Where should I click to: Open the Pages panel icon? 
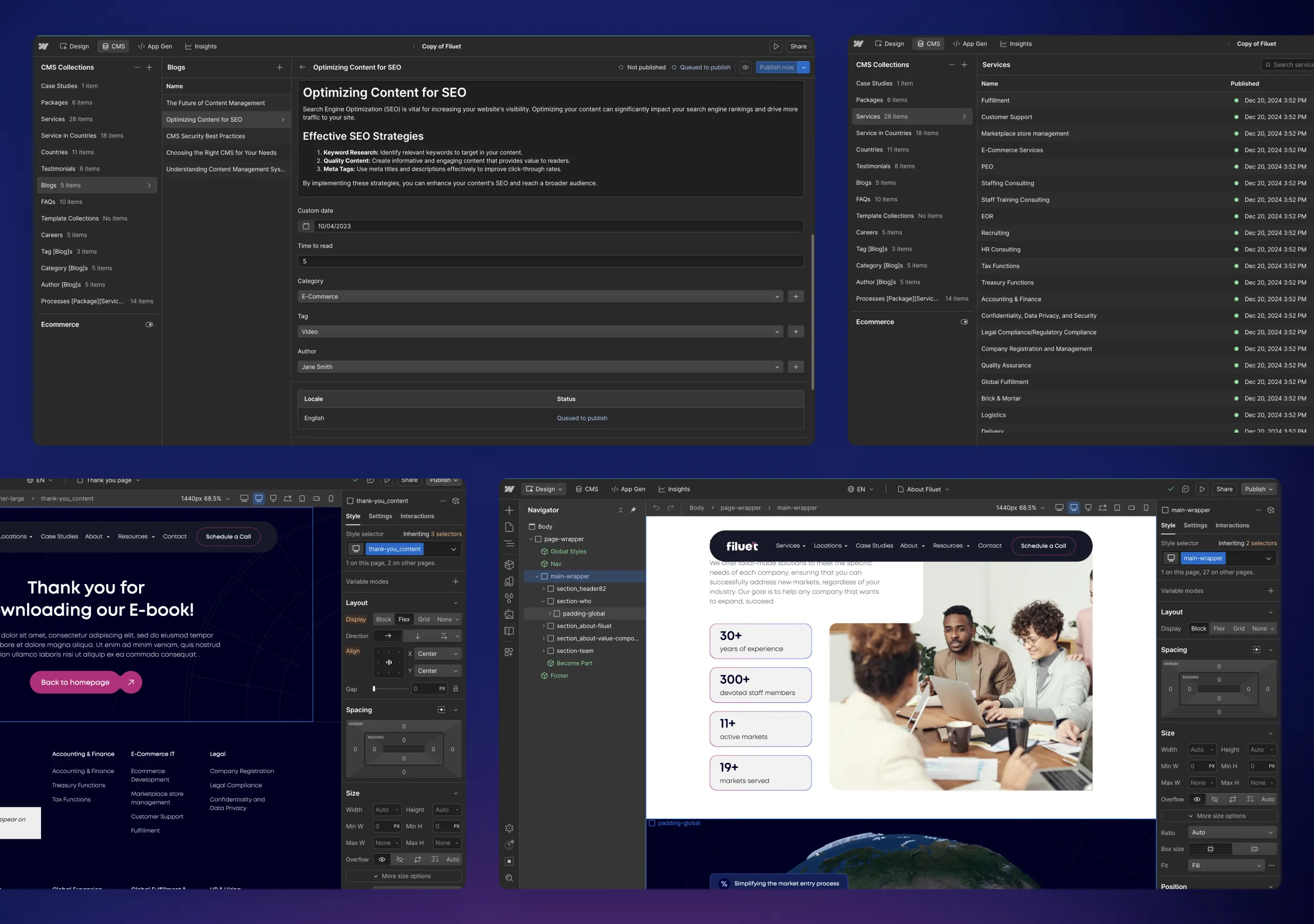(509, 527)
